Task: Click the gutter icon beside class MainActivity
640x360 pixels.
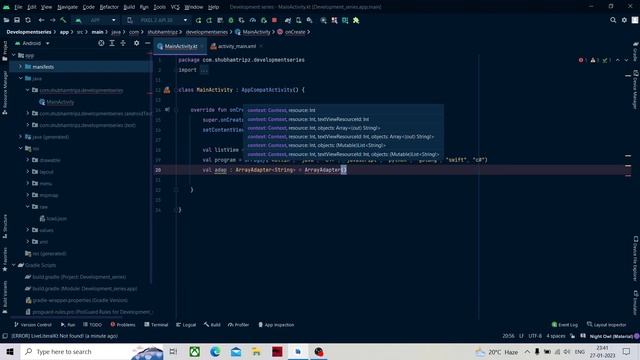Action: pyautogui.click(x=167, y=90)
